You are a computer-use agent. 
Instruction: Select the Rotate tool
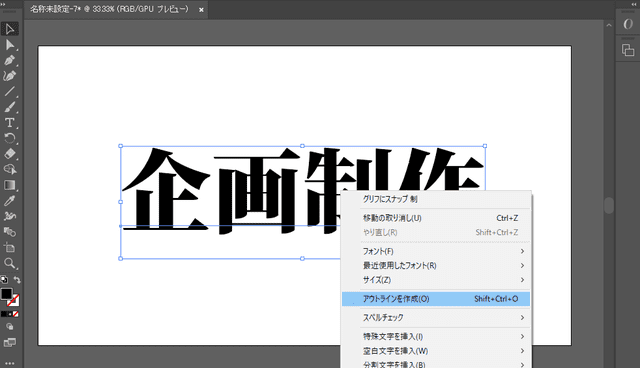[9, 138]
